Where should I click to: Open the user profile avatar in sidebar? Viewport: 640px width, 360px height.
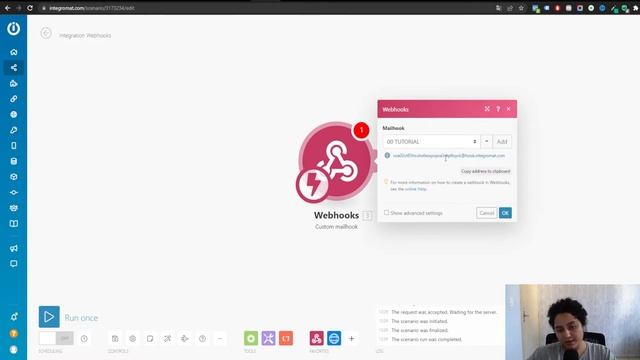point(13,350)
